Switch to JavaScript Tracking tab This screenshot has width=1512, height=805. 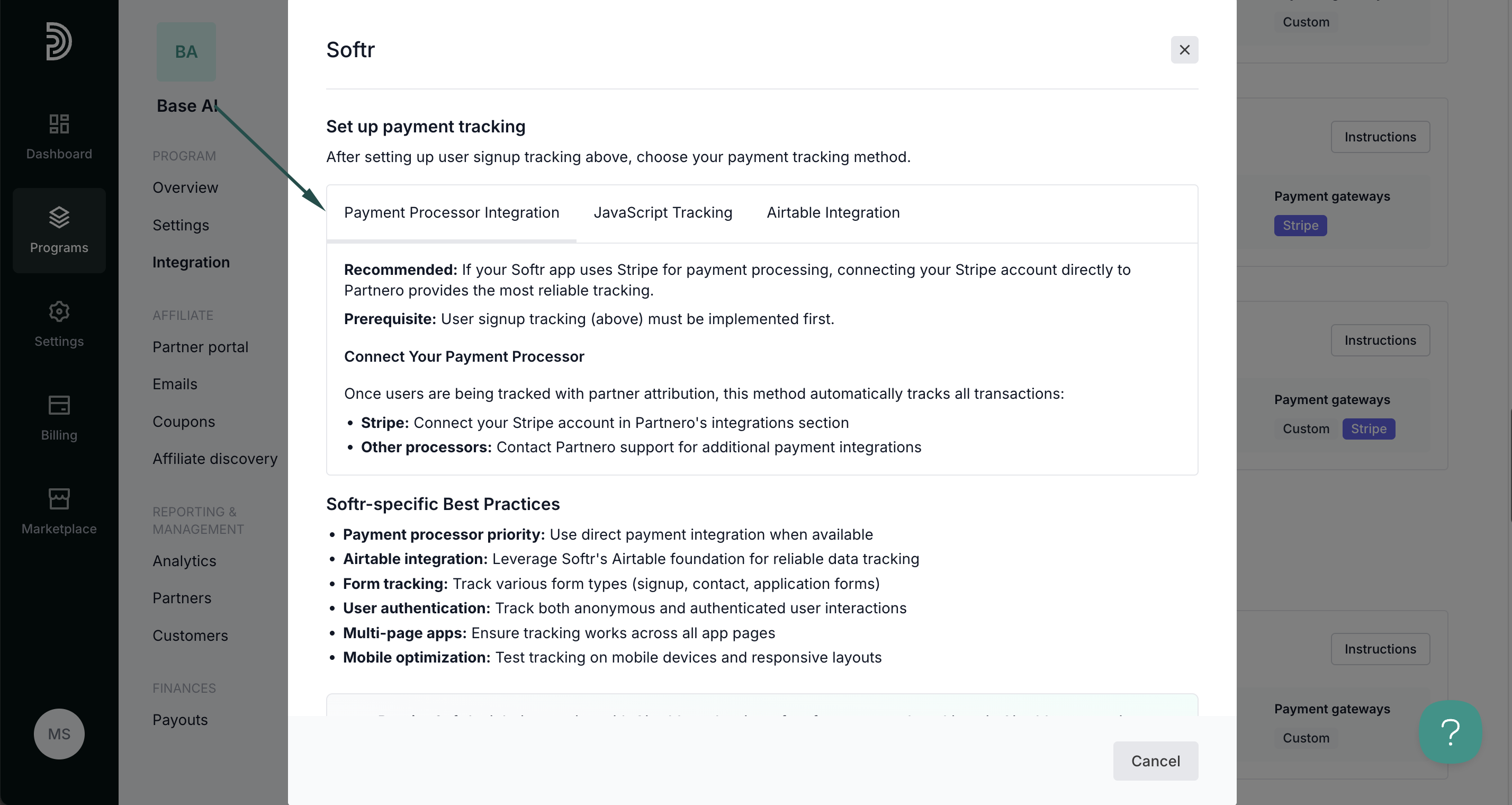click(x=663, y=212)
